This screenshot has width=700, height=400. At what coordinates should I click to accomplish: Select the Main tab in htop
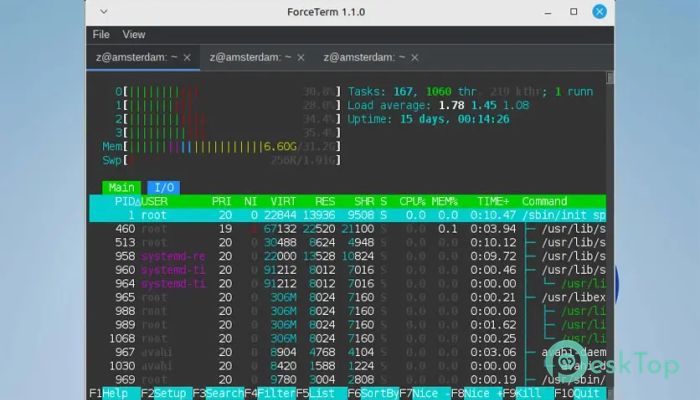pos(121,188)
